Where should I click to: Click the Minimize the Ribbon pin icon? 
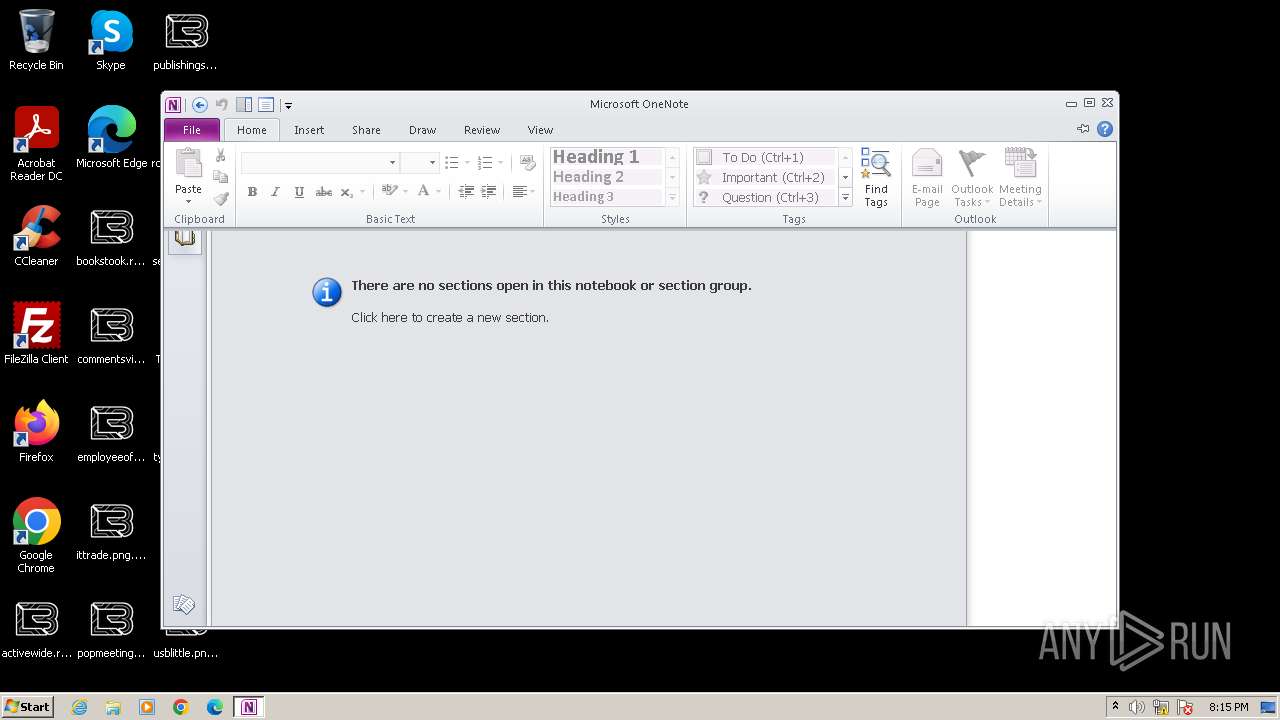[1083, 129]
